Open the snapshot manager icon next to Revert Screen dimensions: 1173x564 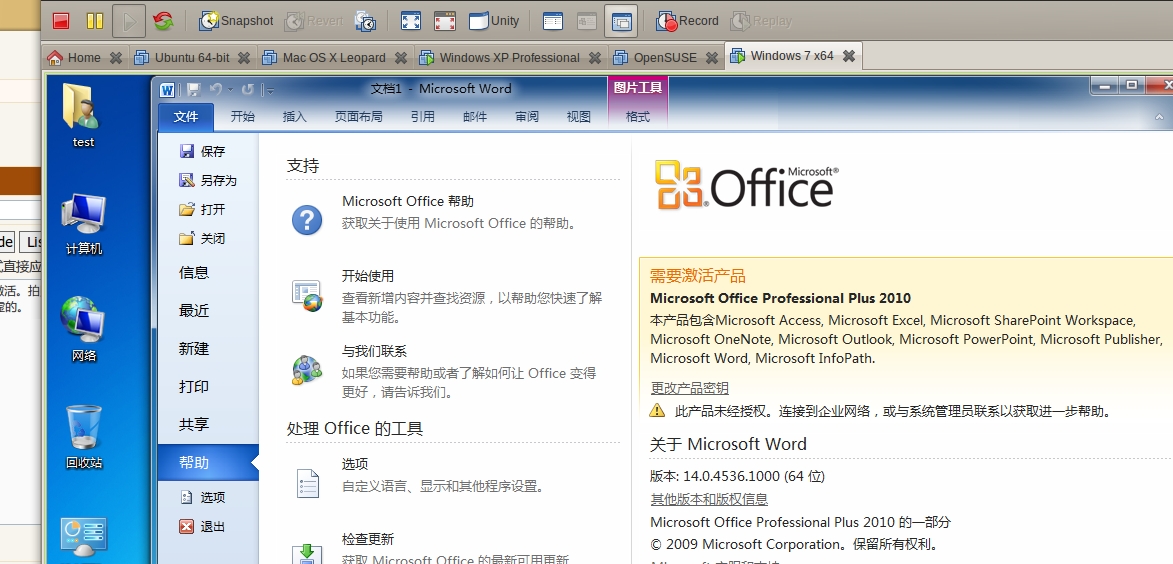[x=365, y=21]
